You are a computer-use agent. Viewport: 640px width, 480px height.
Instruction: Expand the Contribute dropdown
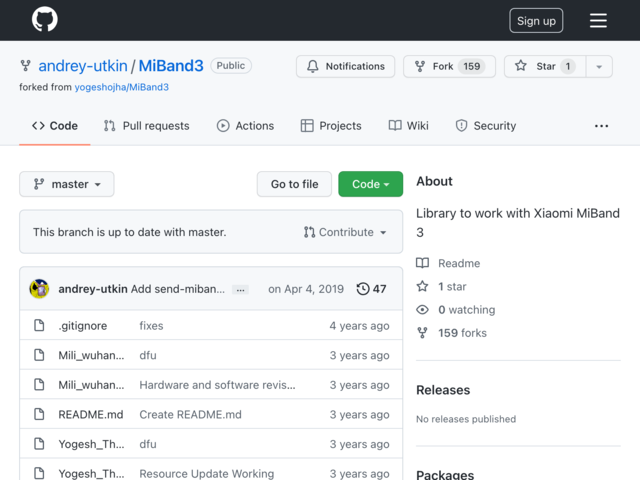pos(345,232)
